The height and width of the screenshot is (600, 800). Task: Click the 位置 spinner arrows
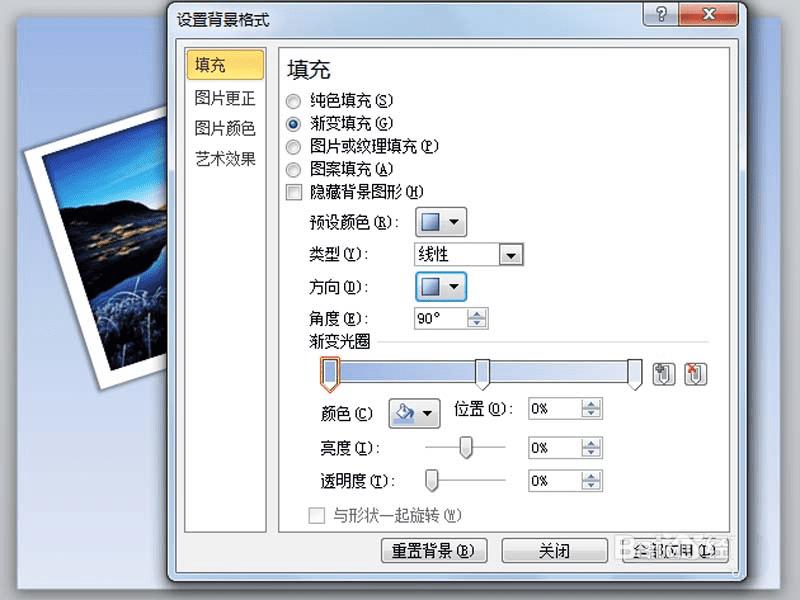pos(591,409)
